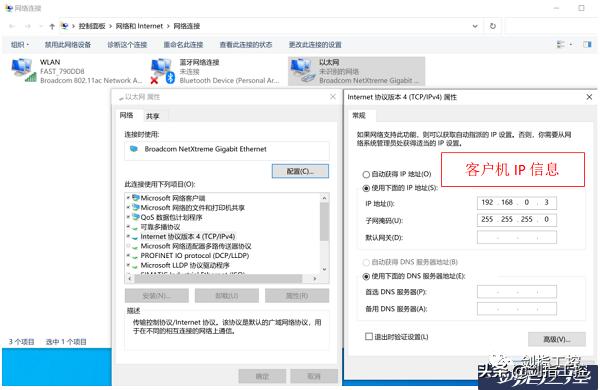Navigate forward in Network Connections window
The height and width of the screenshot is (390, 600).
pyautogui.click(x=28, y=26)
